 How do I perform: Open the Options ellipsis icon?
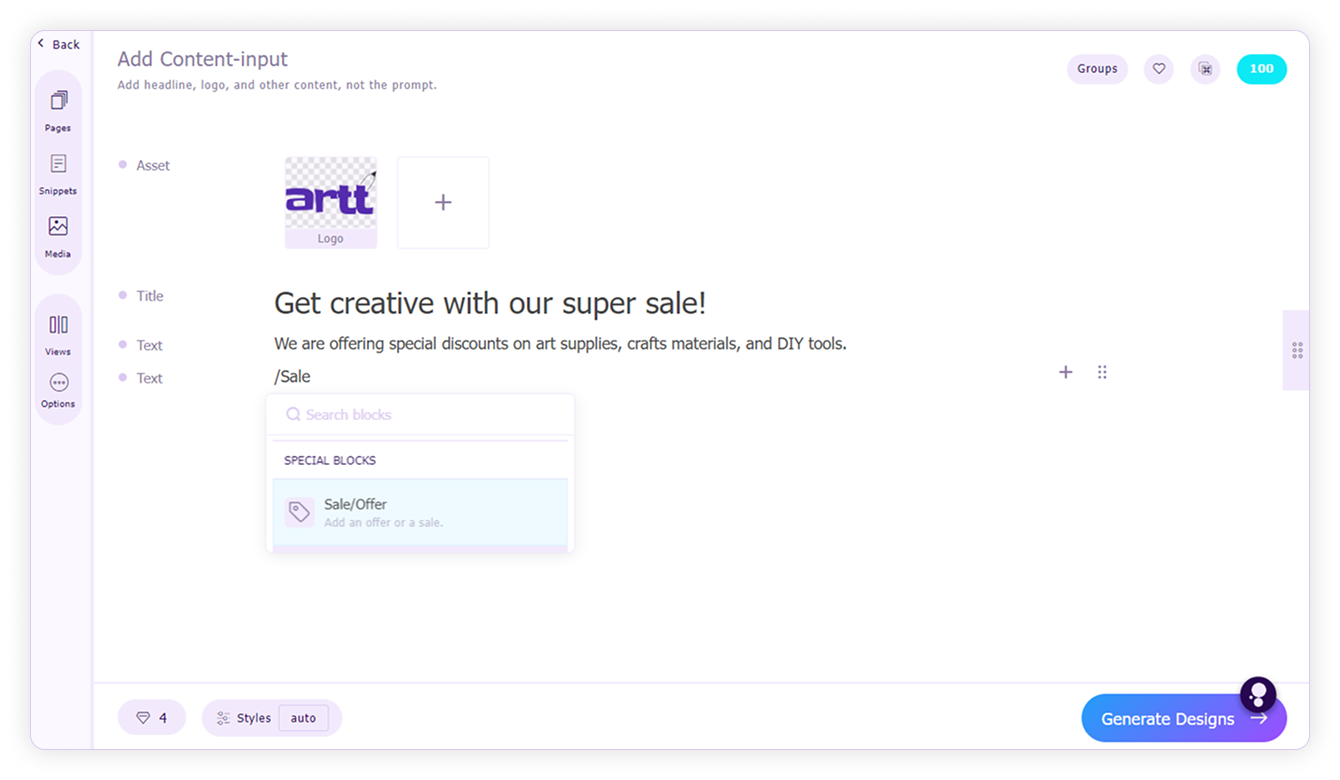58,383
